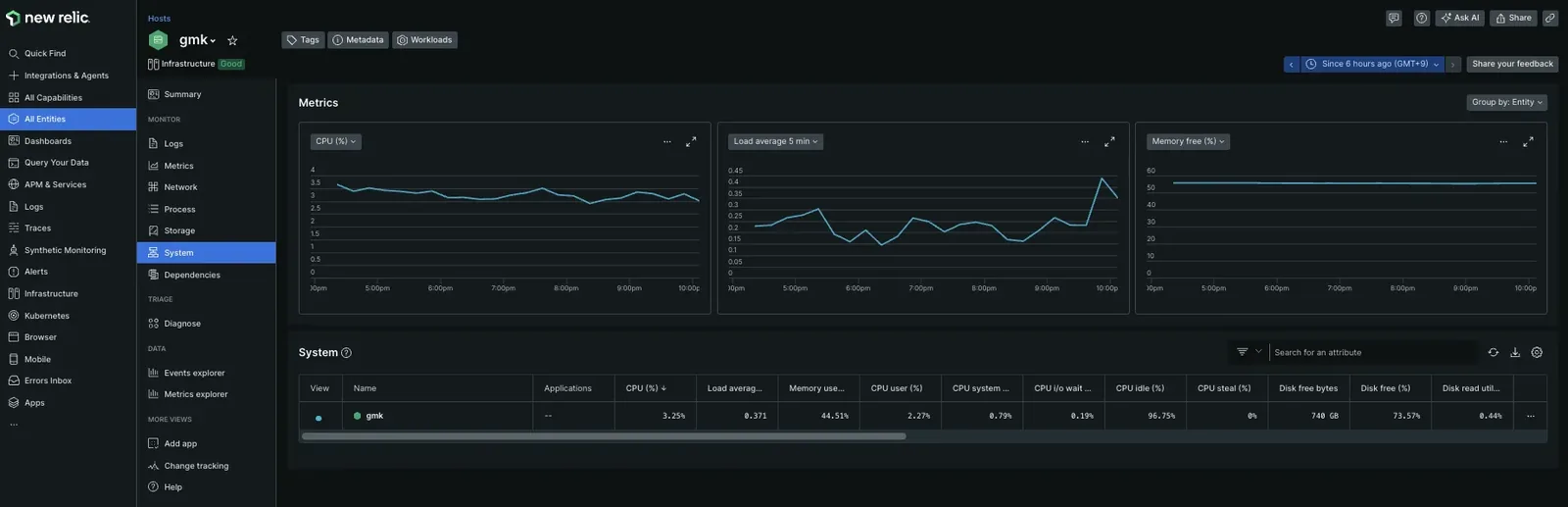The height and width of the screenshot is (507, 1568).
Task: Go to previous time range arrow
Action: tap(1292, 64)
